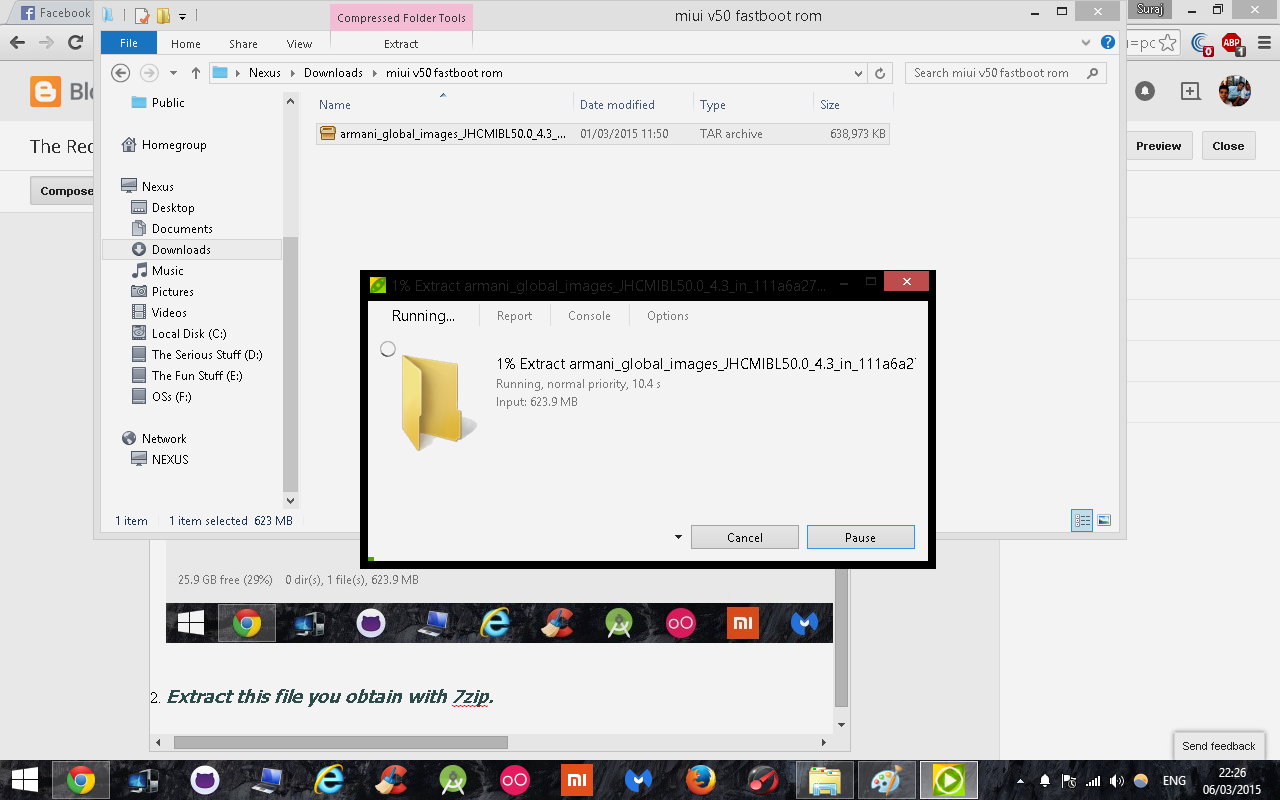Click inside the folder search box
Image resolution: width=1280 pixels, height=800 pixels.
1000,72
